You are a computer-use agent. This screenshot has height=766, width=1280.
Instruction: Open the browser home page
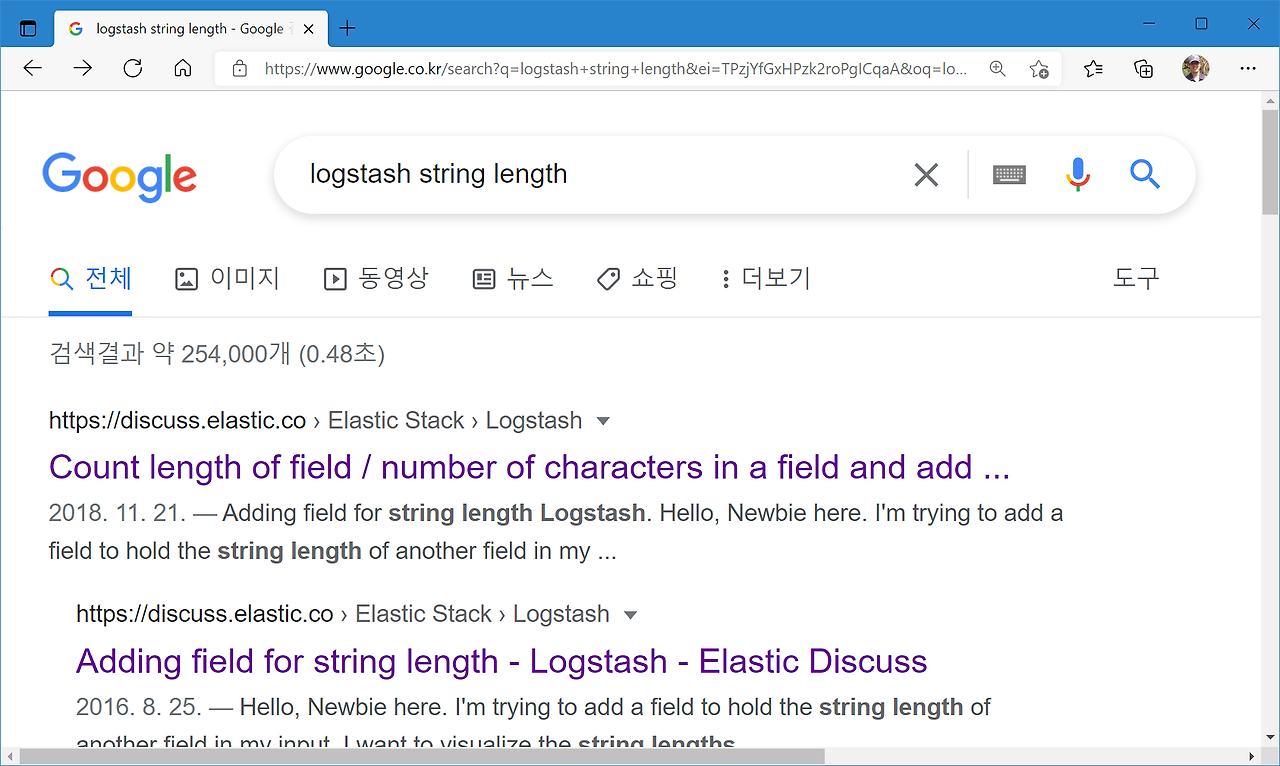pos(182,68)
